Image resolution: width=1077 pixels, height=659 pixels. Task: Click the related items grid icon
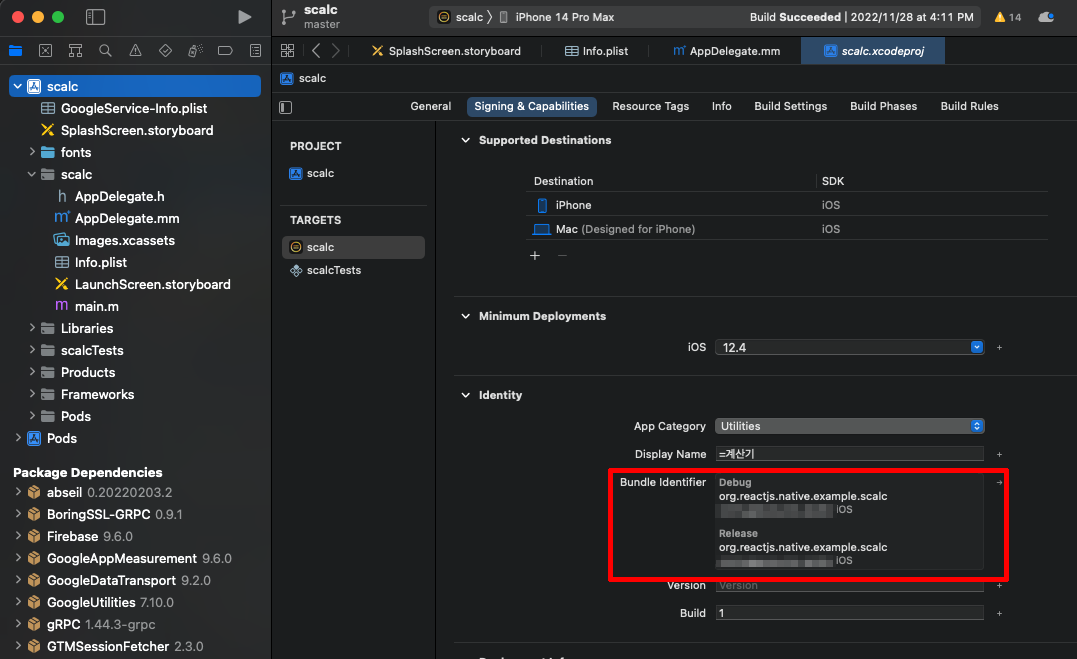pyautogui.click(x=288, y=51)
